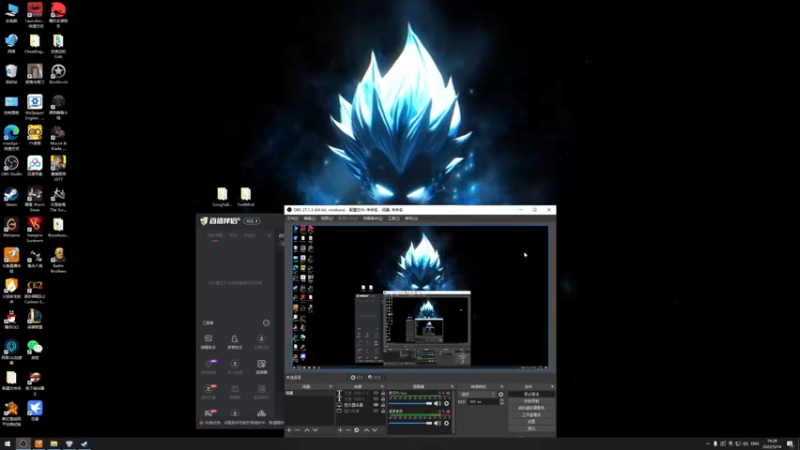Image resolution: width=800 pixels, height=450 pixels.
Task: Toggle the eye on the second text source
Action: tap(376, 398)
